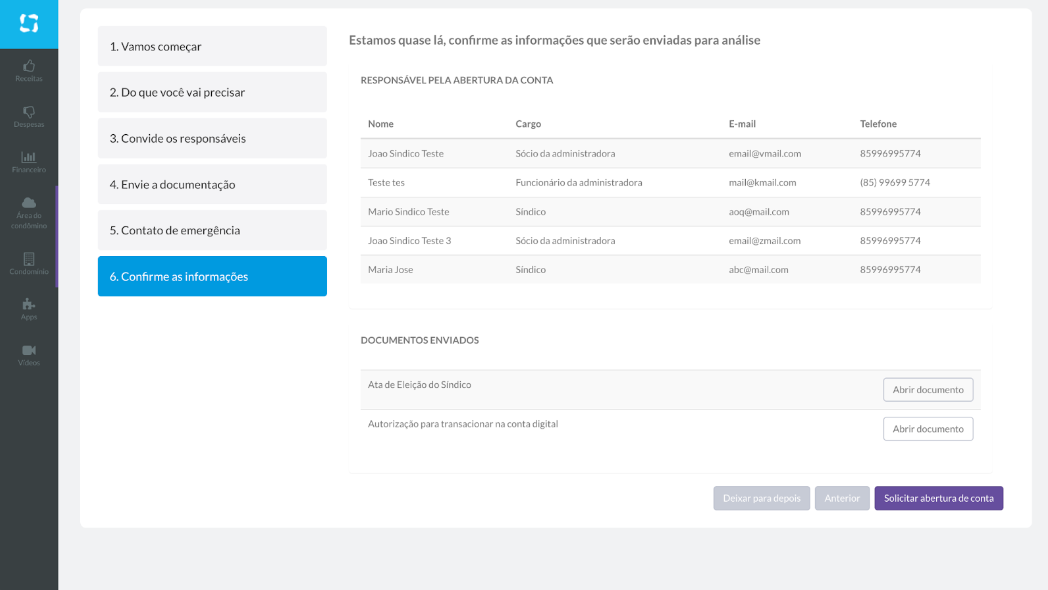This screenshot has height=590, width=1048.
Task: Open the Ata de Eleição do Síndico document
Action: 927,390
